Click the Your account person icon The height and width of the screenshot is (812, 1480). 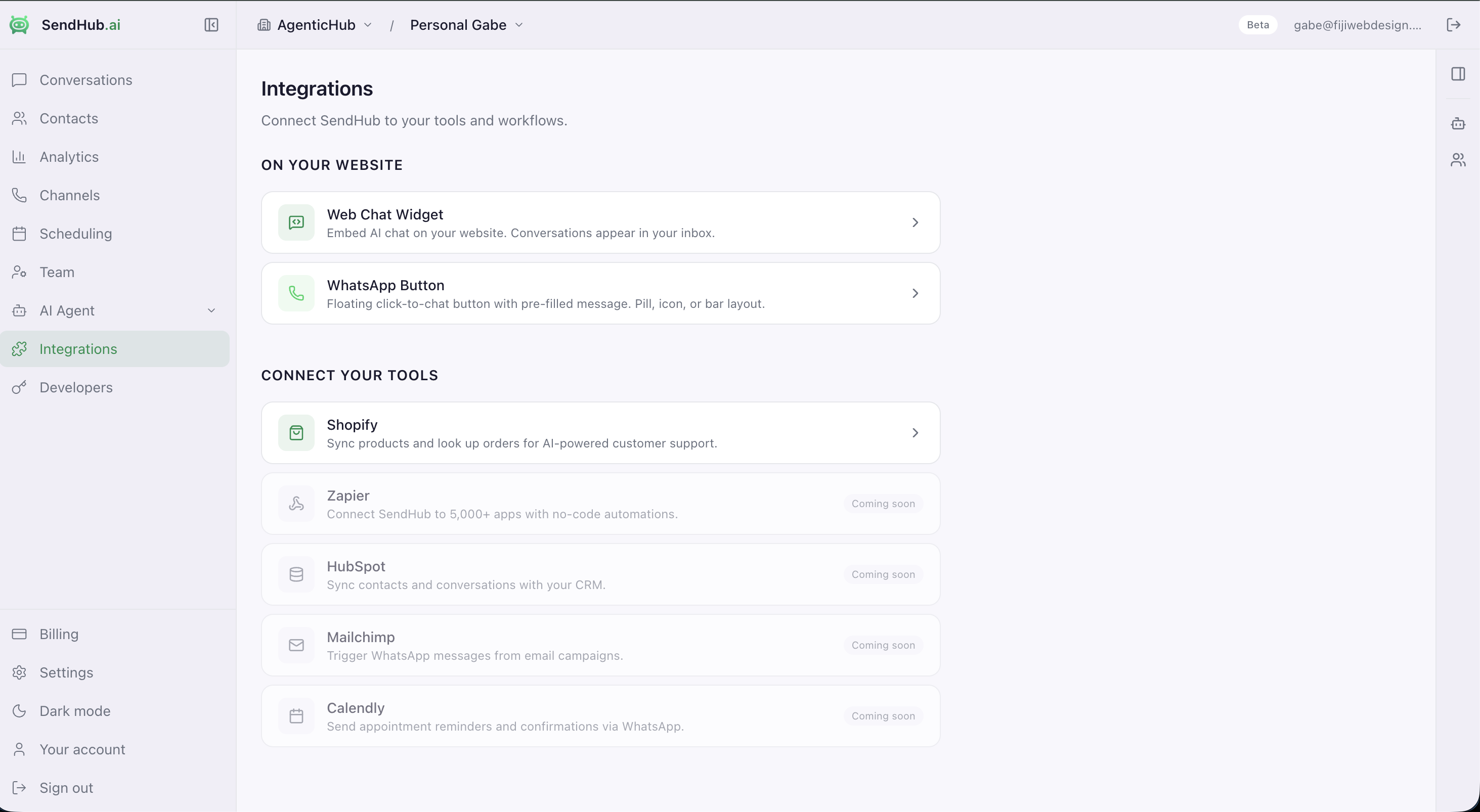[19, 749]
